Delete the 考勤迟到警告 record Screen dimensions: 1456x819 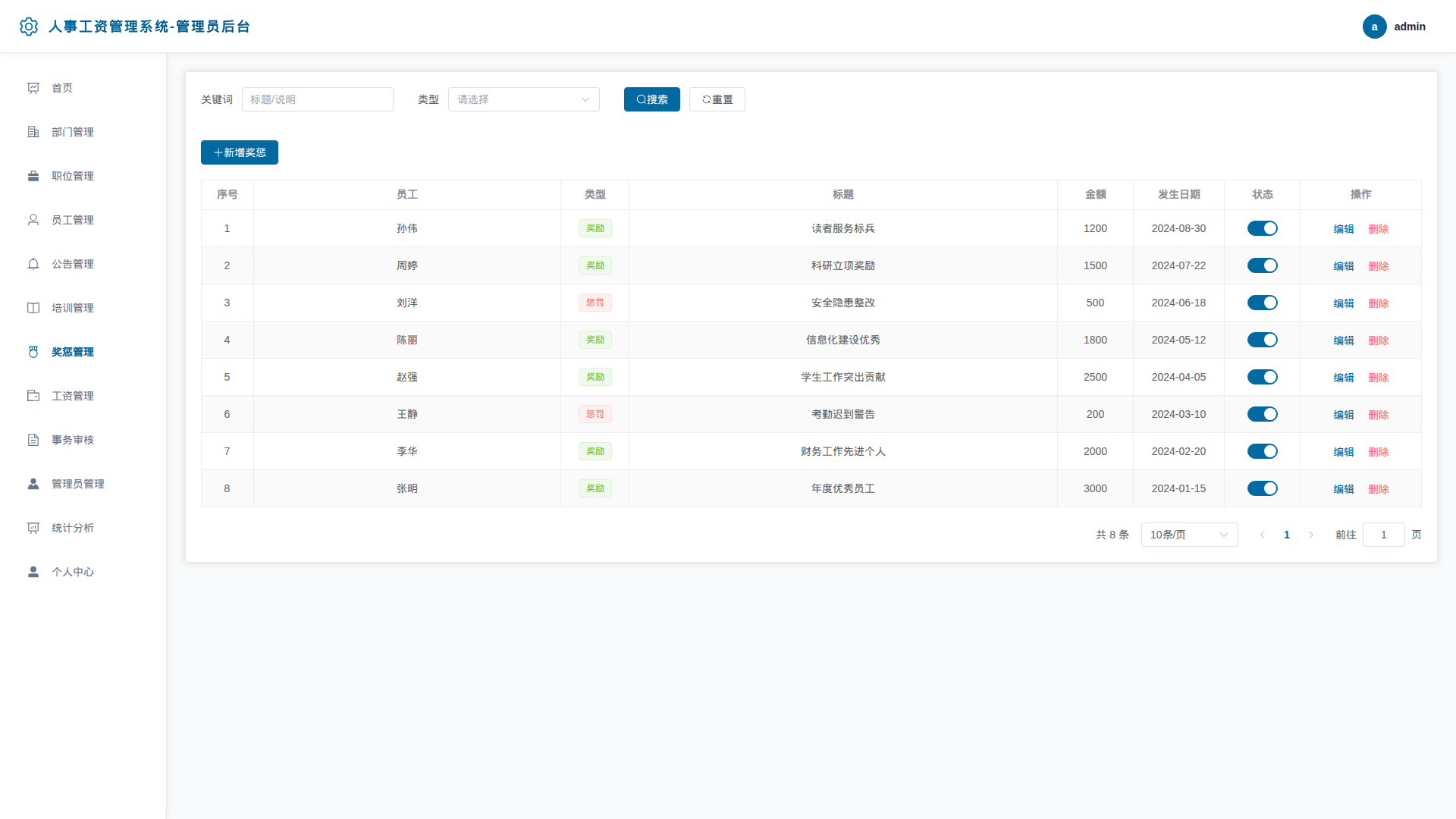point(1379,415)
